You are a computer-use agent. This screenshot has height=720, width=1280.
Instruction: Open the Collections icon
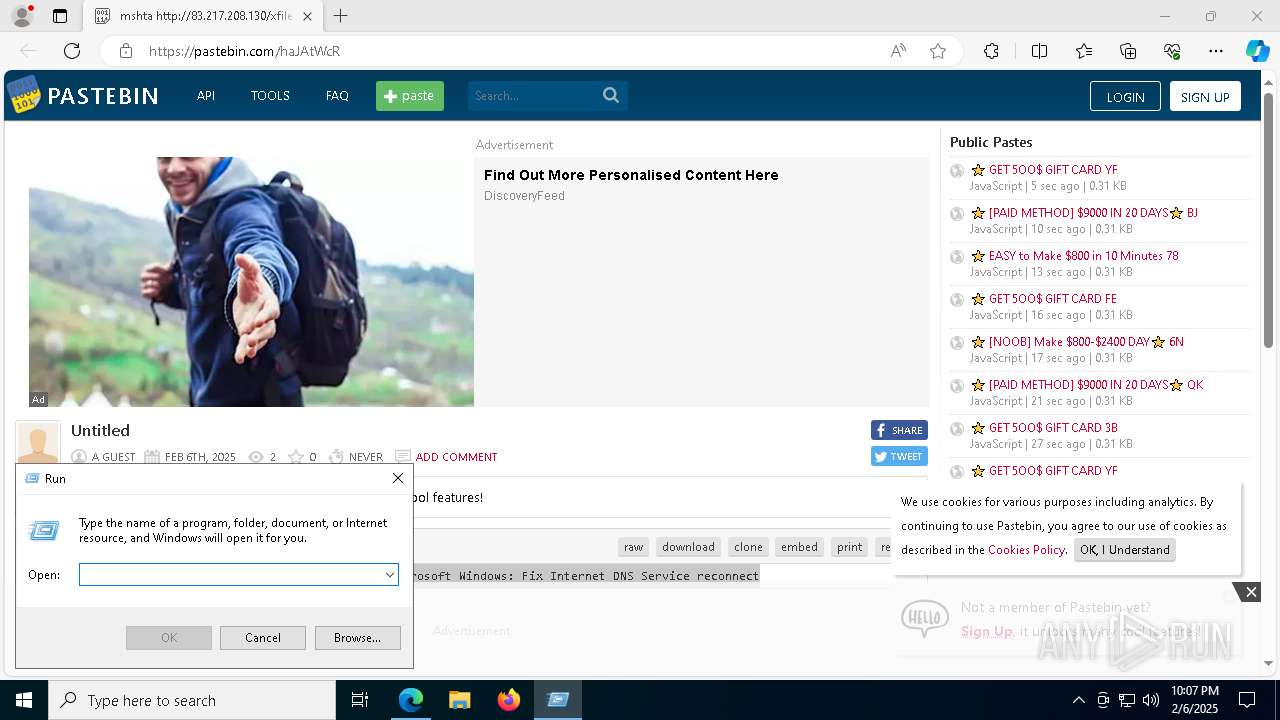(1128, 51)
